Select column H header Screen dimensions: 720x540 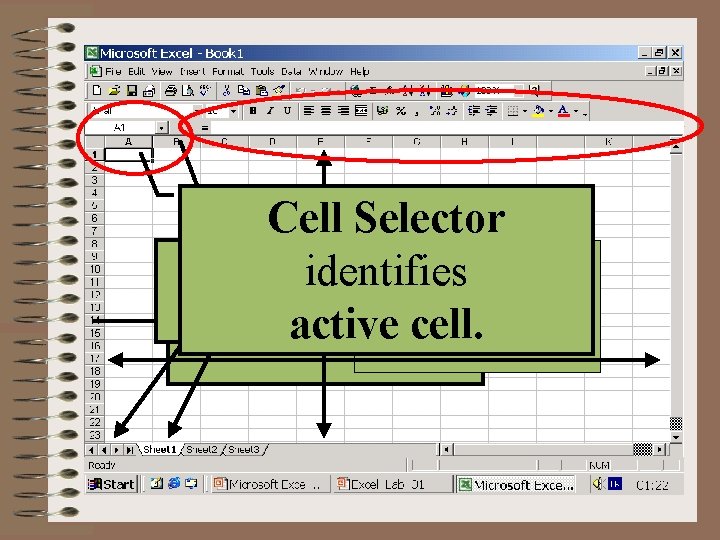[x=464, y=142]
